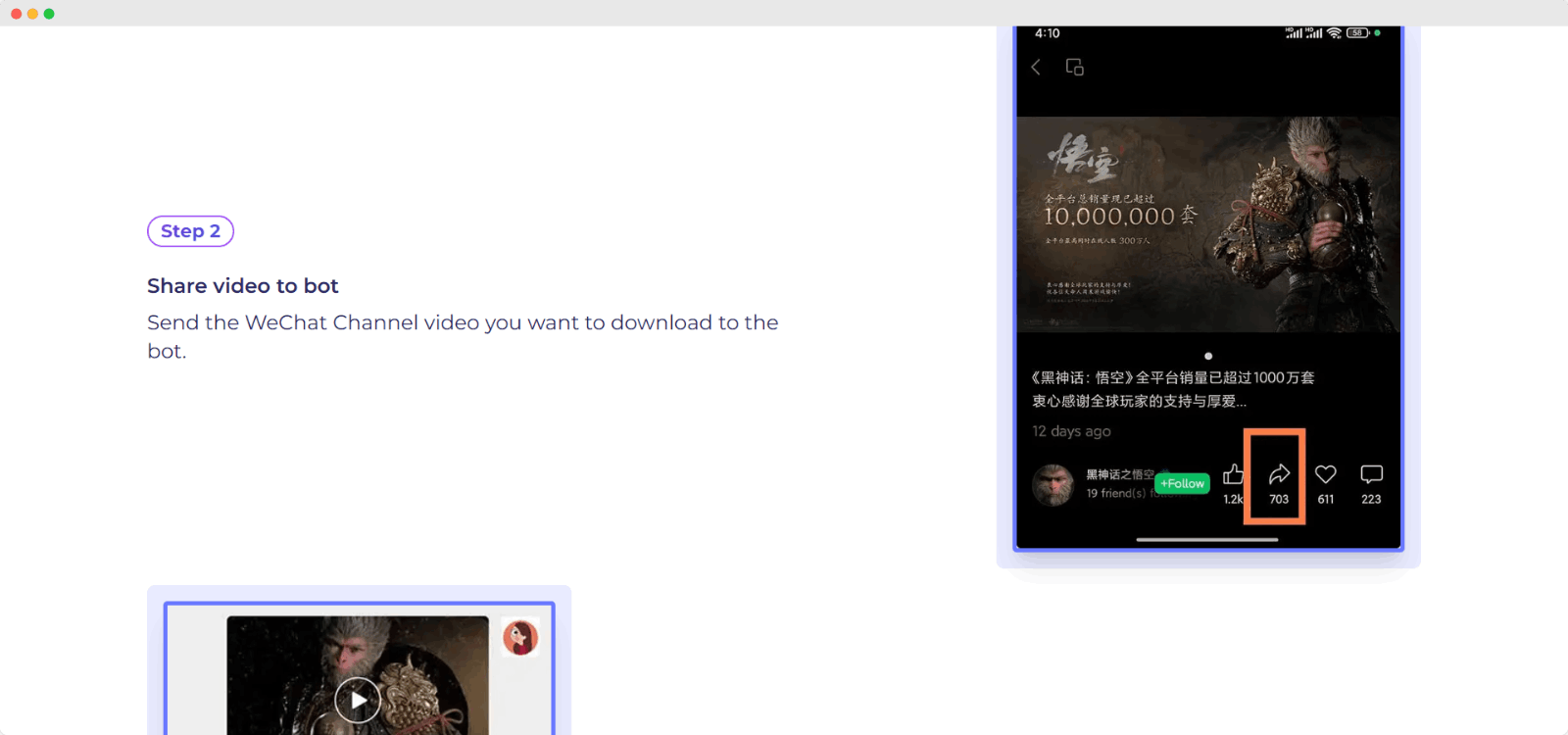Click the battery indicator in phone status bar
Screen dimensions: 1568x735
click(x=1357, y=33)
